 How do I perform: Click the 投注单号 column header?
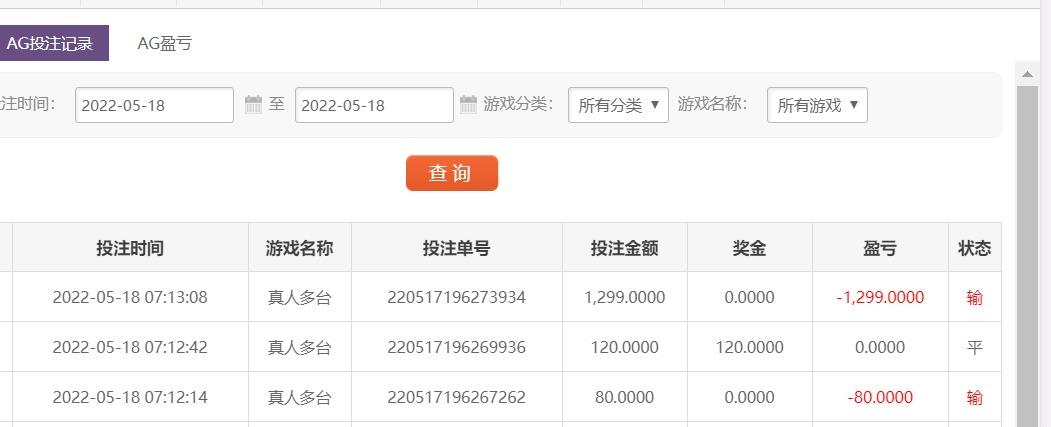(456, 248)
